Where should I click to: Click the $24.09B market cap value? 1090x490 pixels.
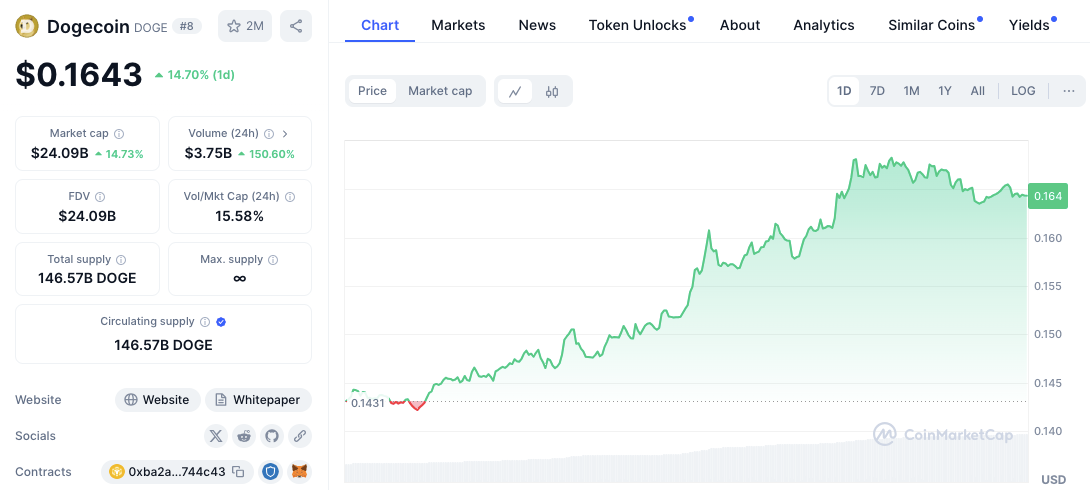tap(60, 154)
